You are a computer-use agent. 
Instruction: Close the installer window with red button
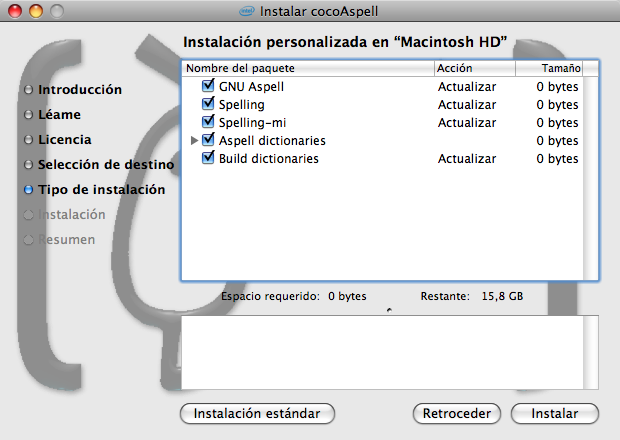15,11
